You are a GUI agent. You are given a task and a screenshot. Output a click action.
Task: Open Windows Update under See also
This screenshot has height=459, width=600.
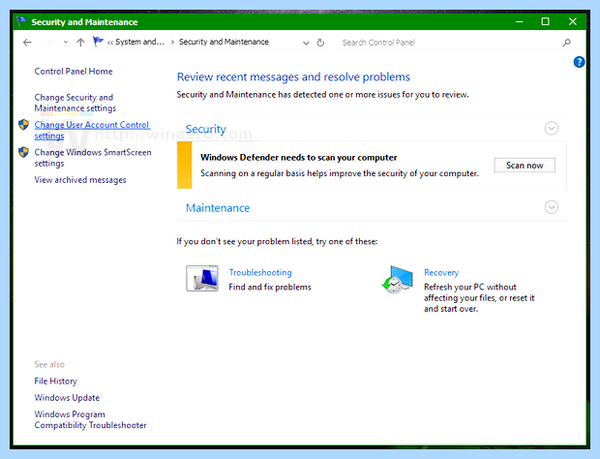[x=67, y=397]
